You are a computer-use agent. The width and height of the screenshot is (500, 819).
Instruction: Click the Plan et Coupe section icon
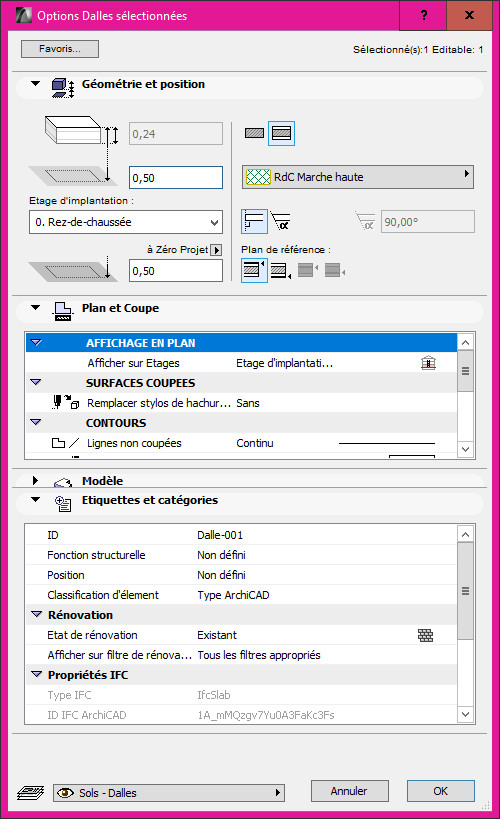(63, 311)
